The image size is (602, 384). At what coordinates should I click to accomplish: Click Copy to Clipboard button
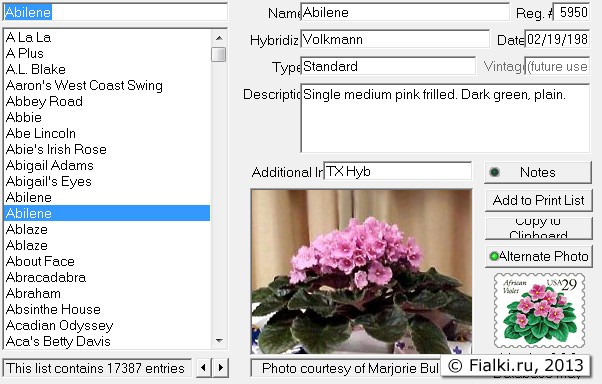(538, 228)
